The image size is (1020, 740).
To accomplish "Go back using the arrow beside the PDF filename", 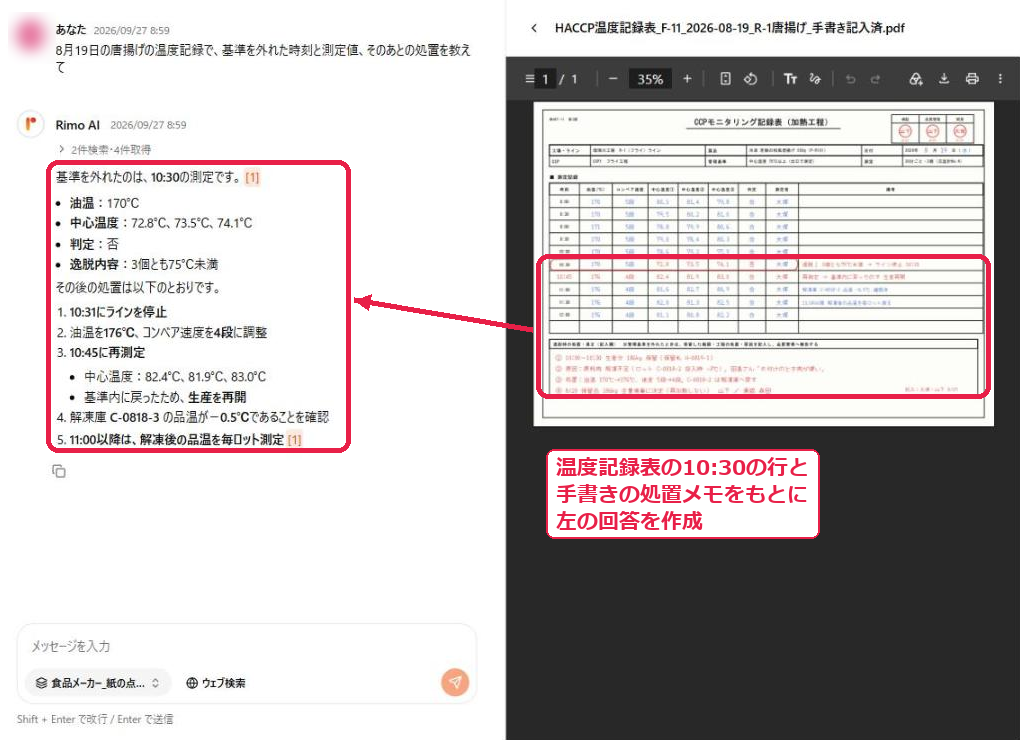I will tap(534, 28).
